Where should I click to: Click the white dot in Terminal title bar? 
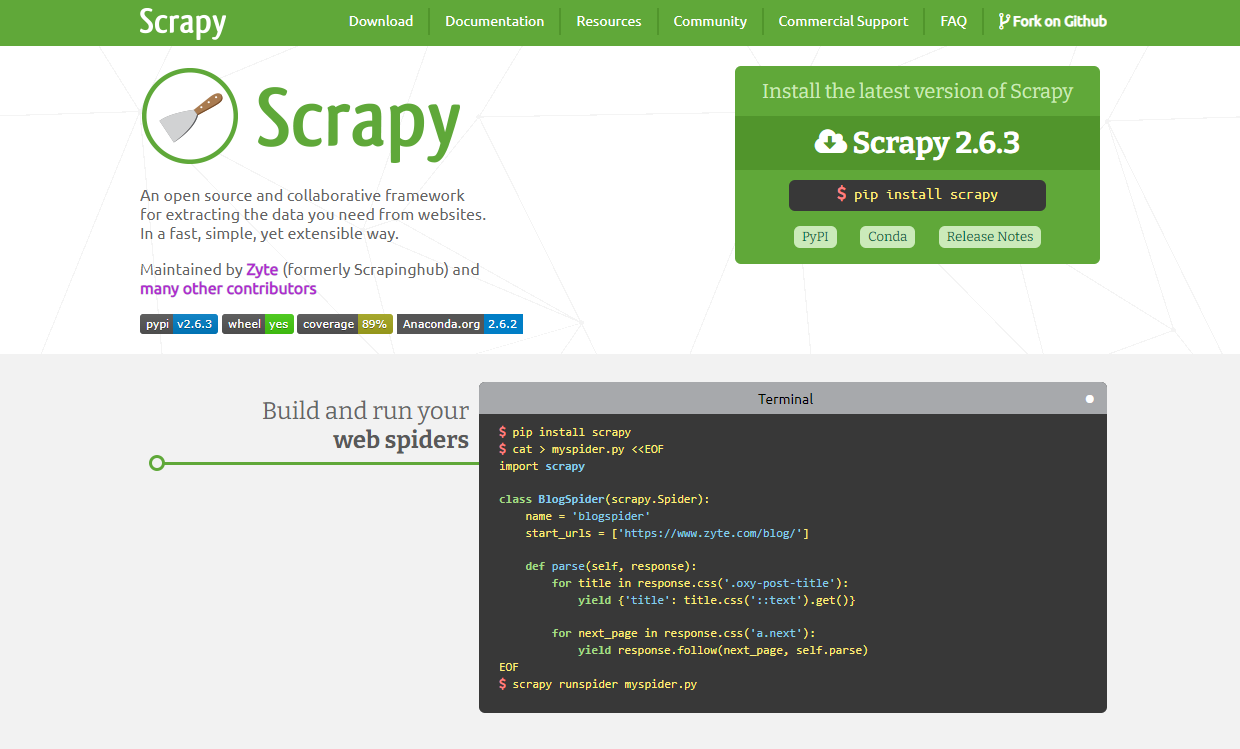pyautogui.click(x=1090, y=399)
